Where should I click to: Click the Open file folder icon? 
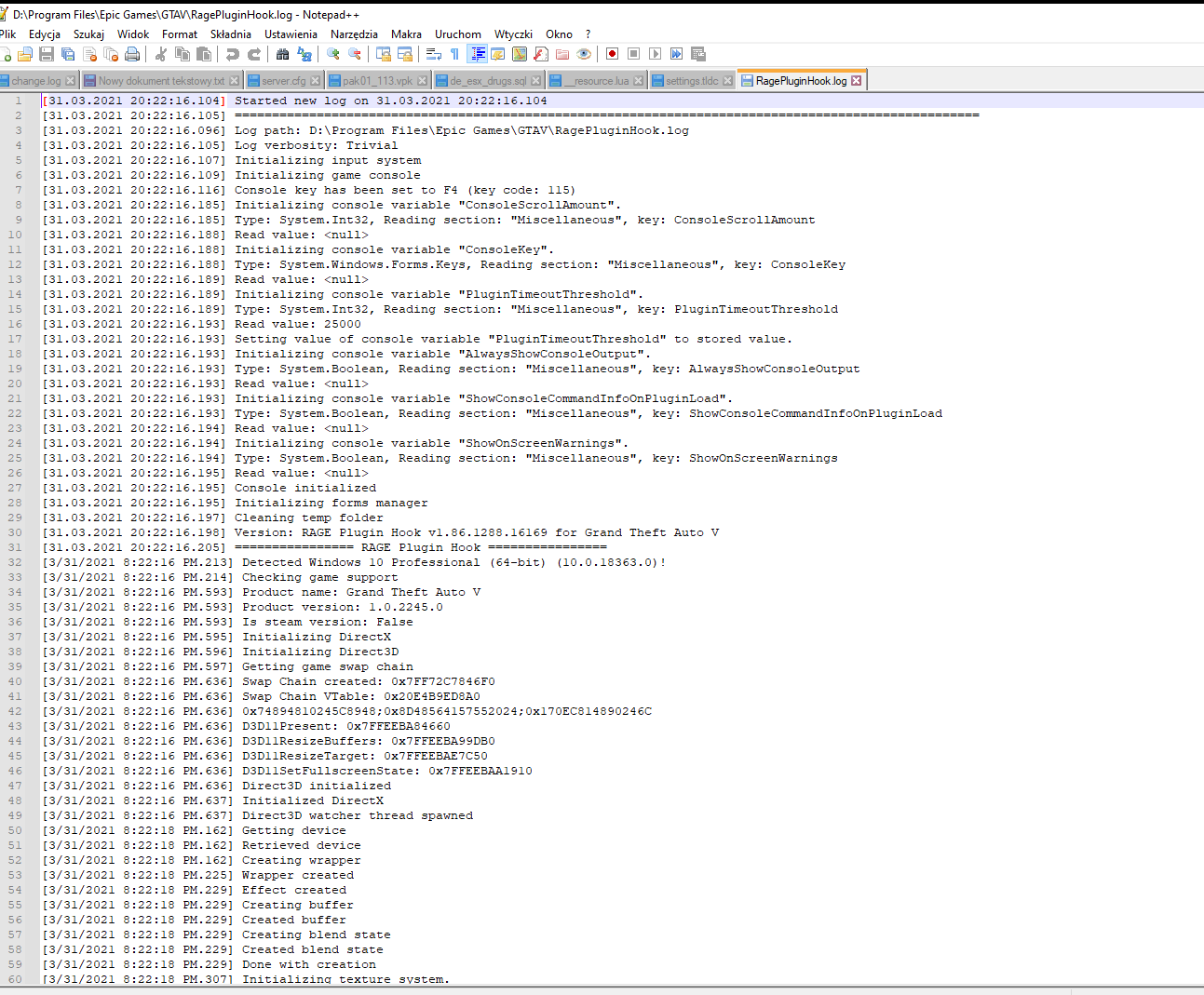pyautogui.click(x=25, y=54)
